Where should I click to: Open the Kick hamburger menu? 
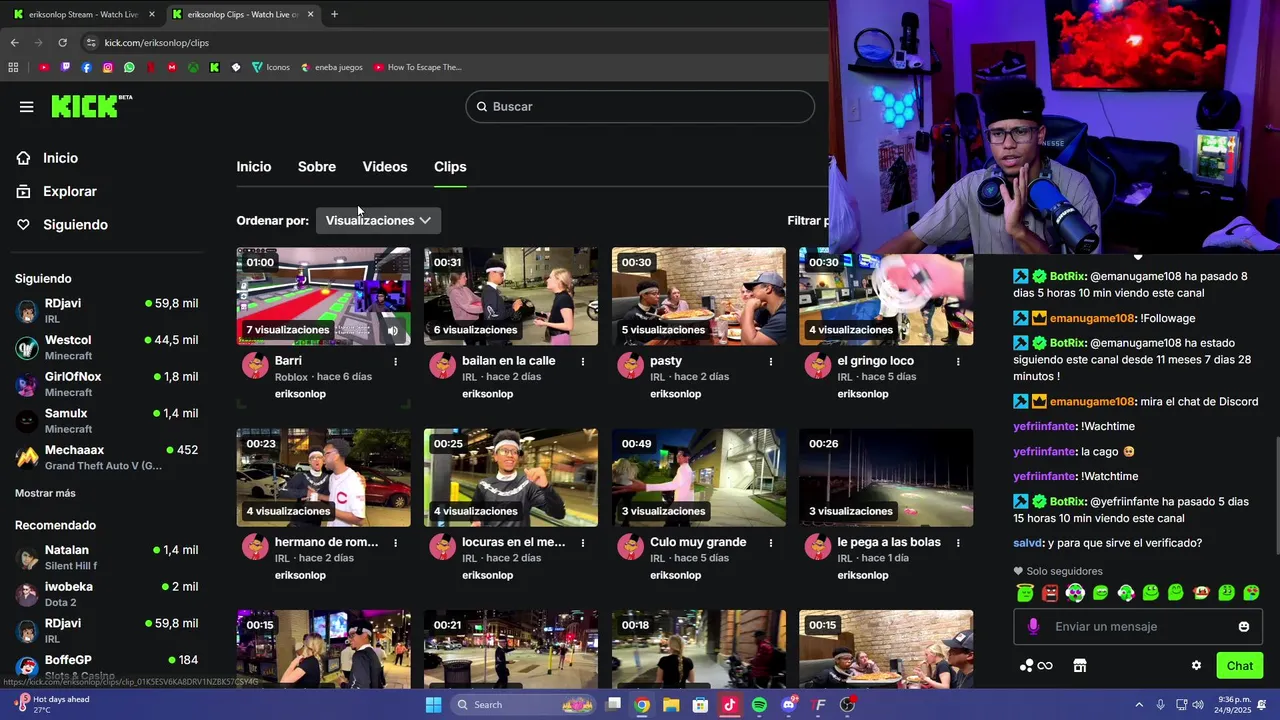tap(26, 107)
